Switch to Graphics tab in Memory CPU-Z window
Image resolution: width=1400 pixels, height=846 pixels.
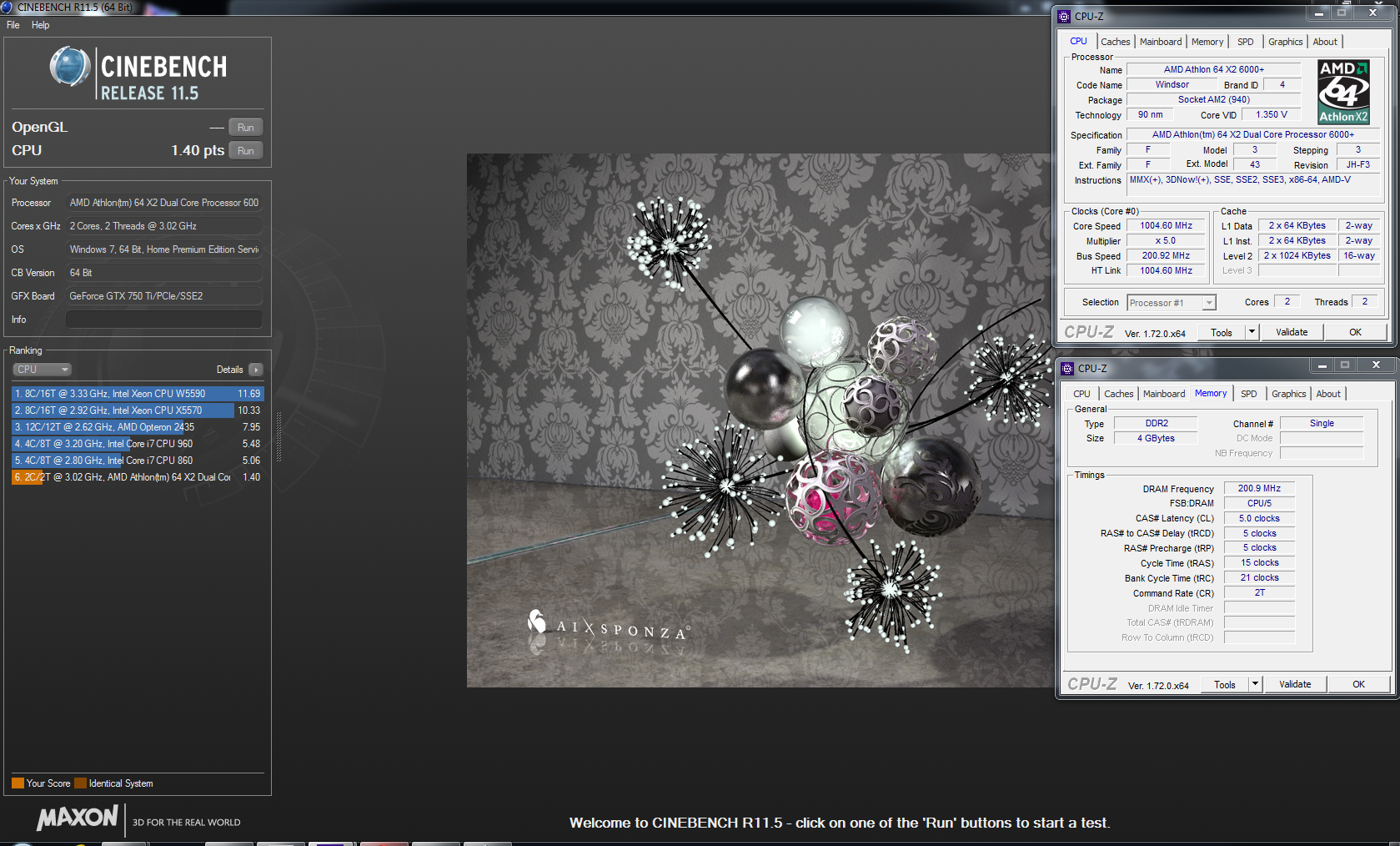pos(1288,394)
